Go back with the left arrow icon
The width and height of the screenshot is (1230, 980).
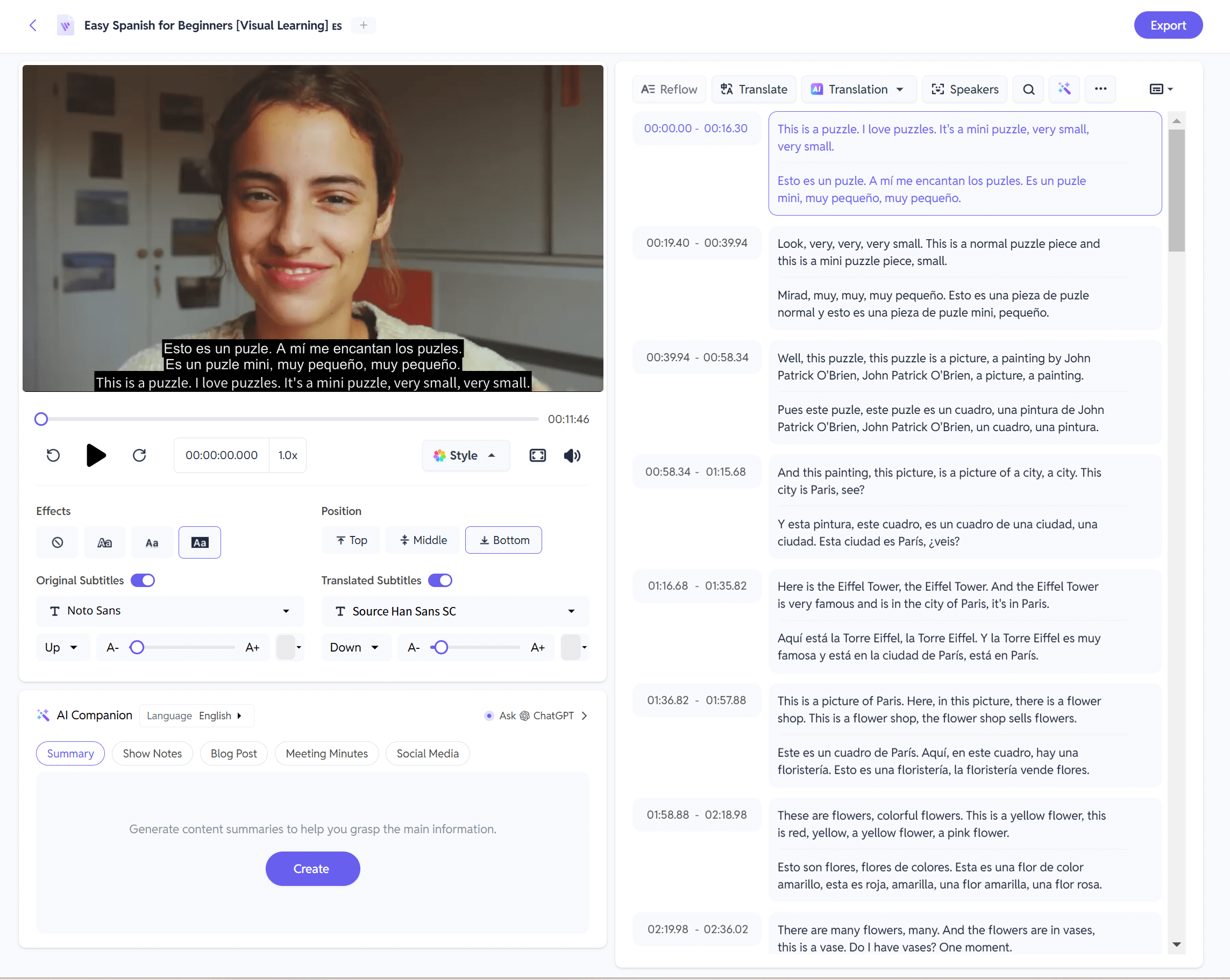[33, 25]
